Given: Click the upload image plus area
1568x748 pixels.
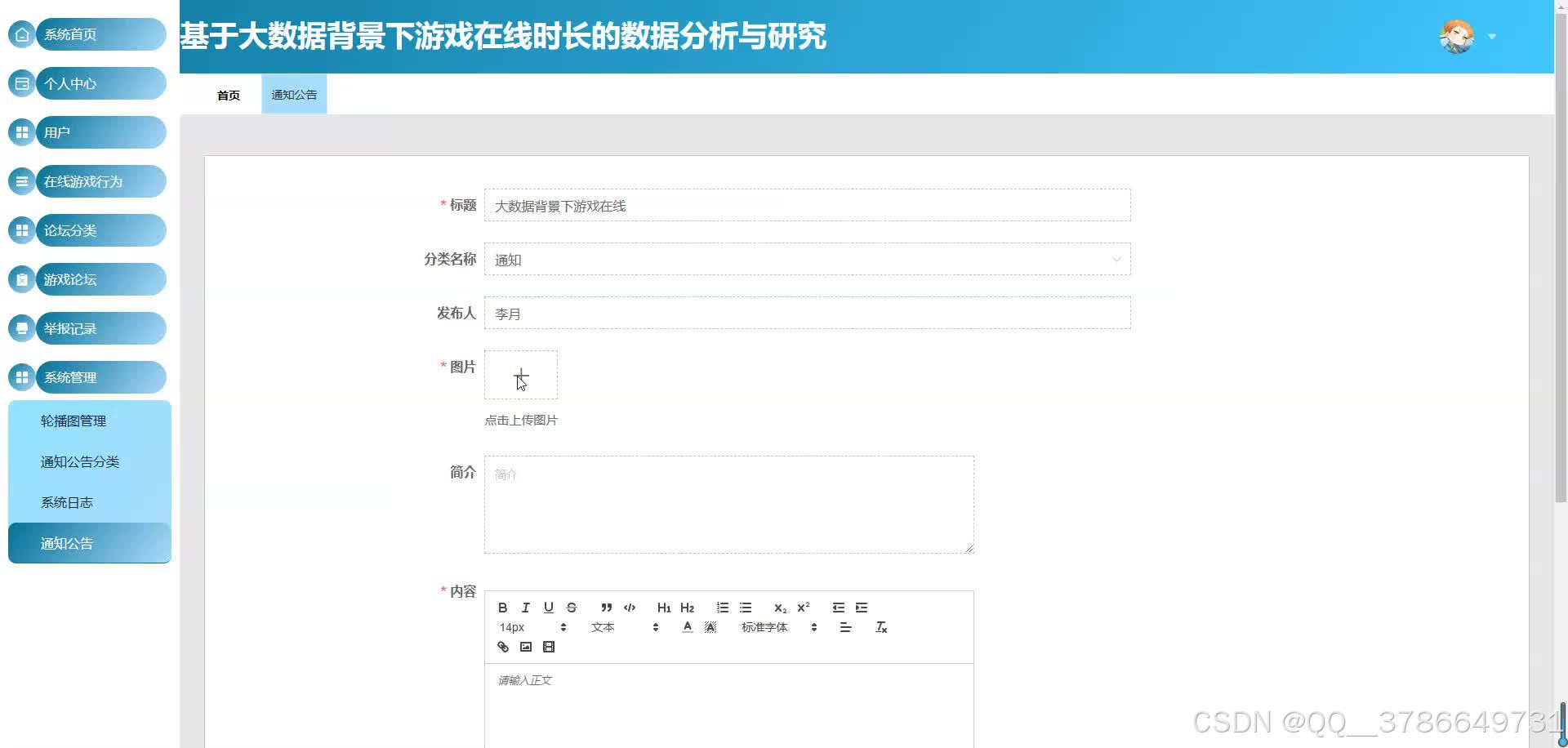Looking at the screenshot, I should coord(520,375).
